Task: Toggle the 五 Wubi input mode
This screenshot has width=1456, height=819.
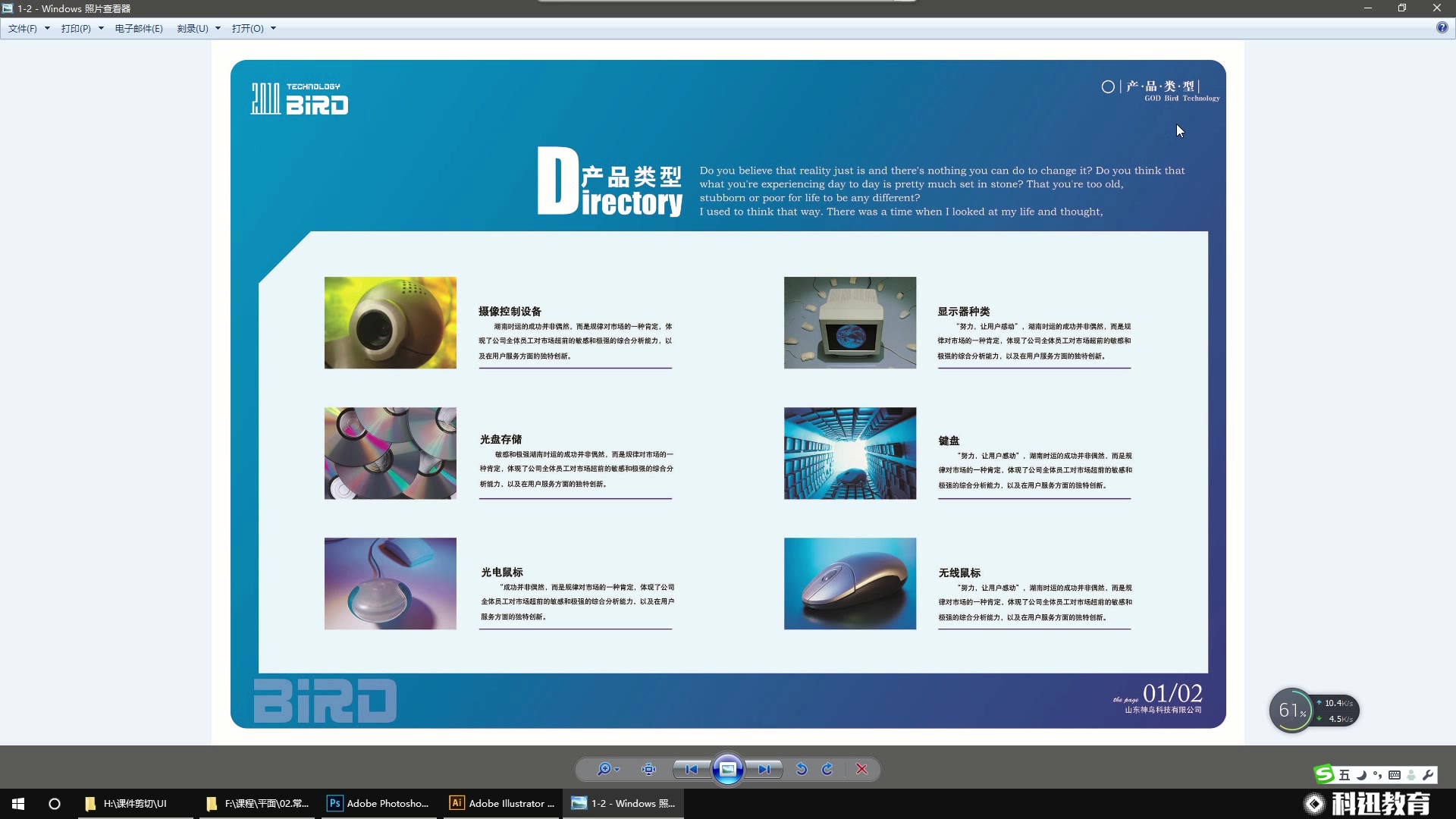Action: point(1345,775)
